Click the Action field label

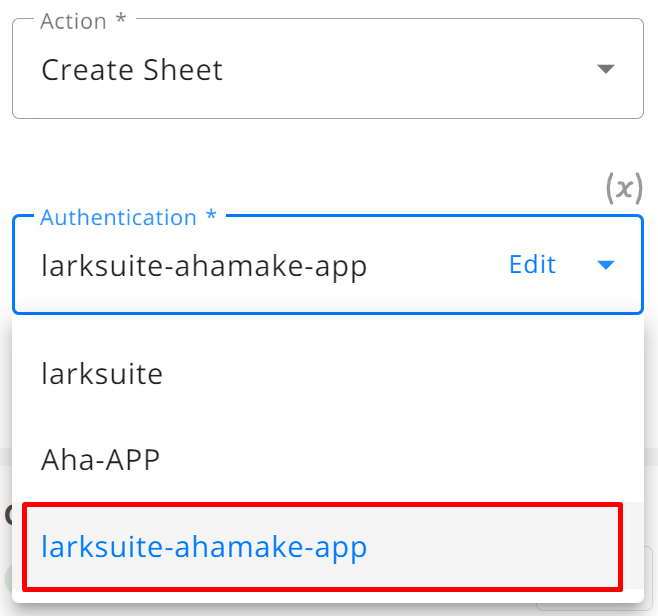click(83, 21)
